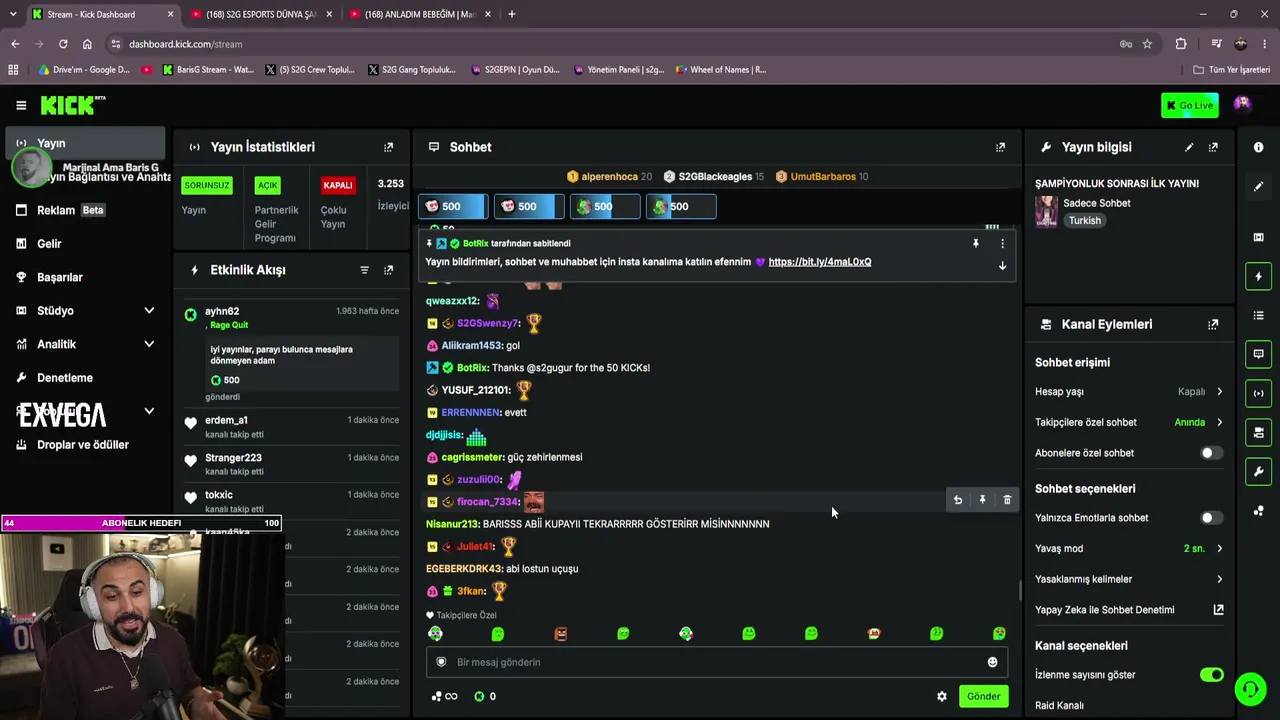Switch to the ANLADIM BEBEĞİM browser tab

pos(418,14)
